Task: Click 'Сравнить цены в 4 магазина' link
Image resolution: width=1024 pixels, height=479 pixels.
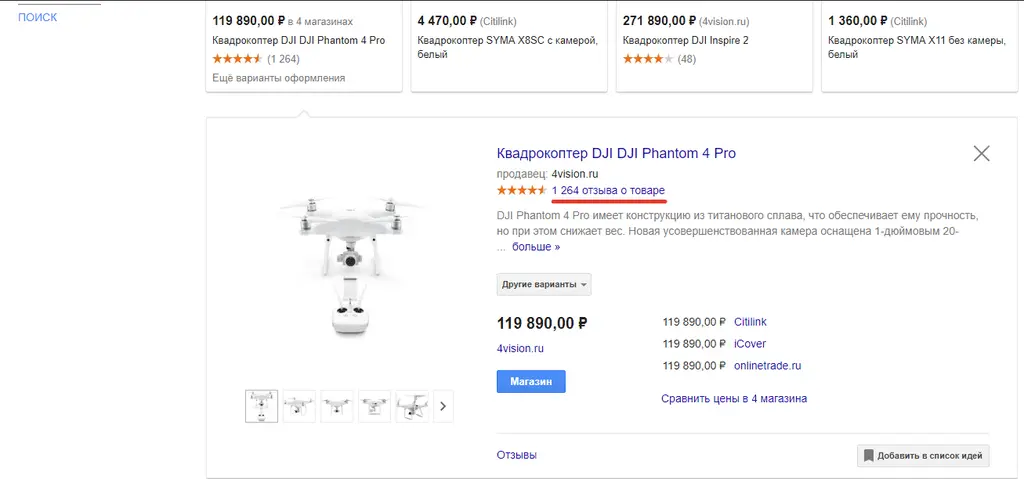Action: pos(733,399)
